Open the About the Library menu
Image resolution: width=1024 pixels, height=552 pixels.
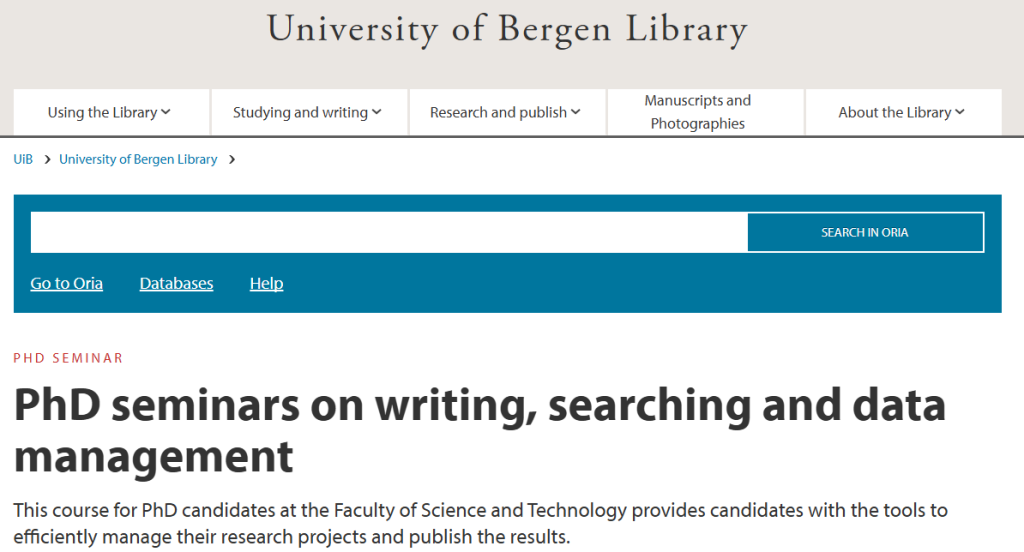pos(894,112)
